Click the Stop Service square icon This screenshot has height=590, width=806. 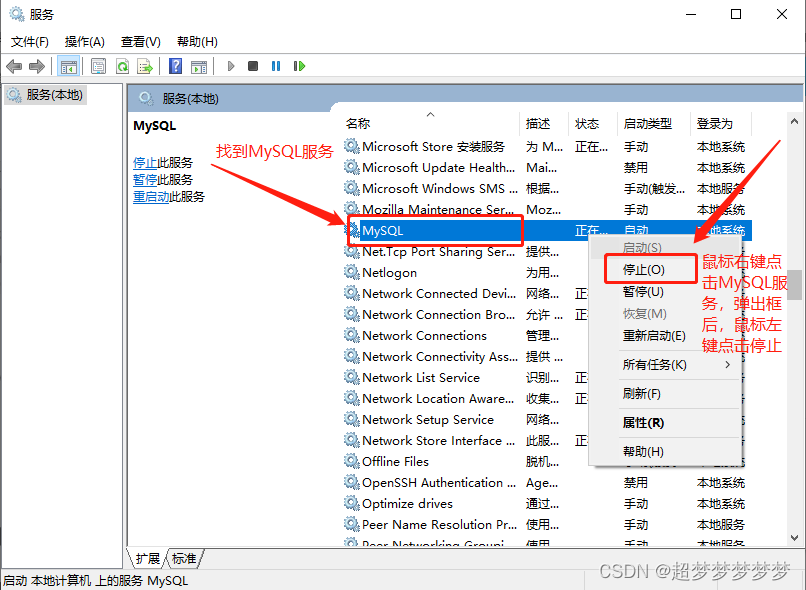tap(253, 66)
